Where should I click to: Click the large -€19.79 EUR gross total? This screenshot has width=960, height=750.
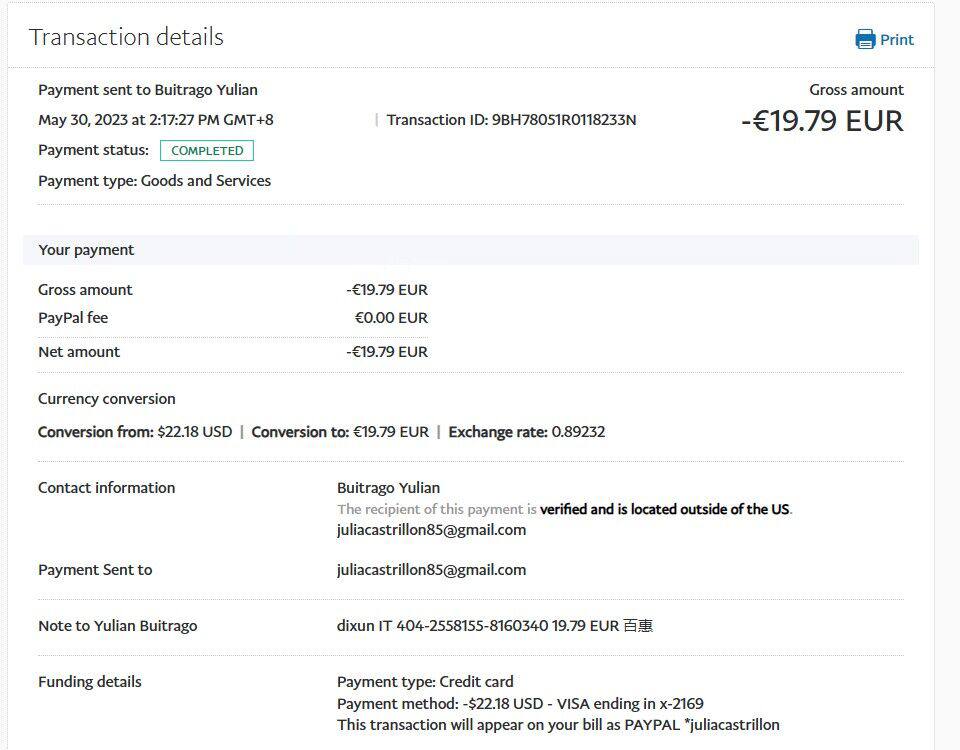click(822, 121)
